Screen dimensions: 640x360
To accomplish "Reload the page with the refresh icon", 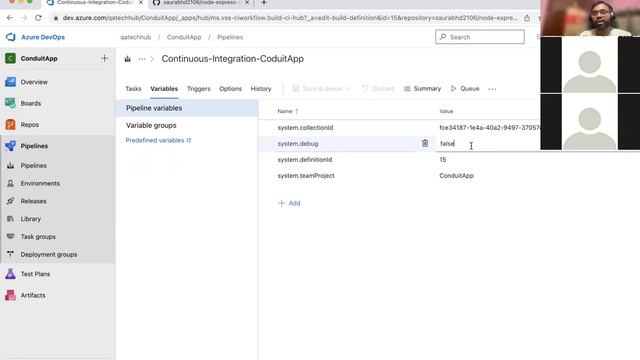I will point(38,18).
